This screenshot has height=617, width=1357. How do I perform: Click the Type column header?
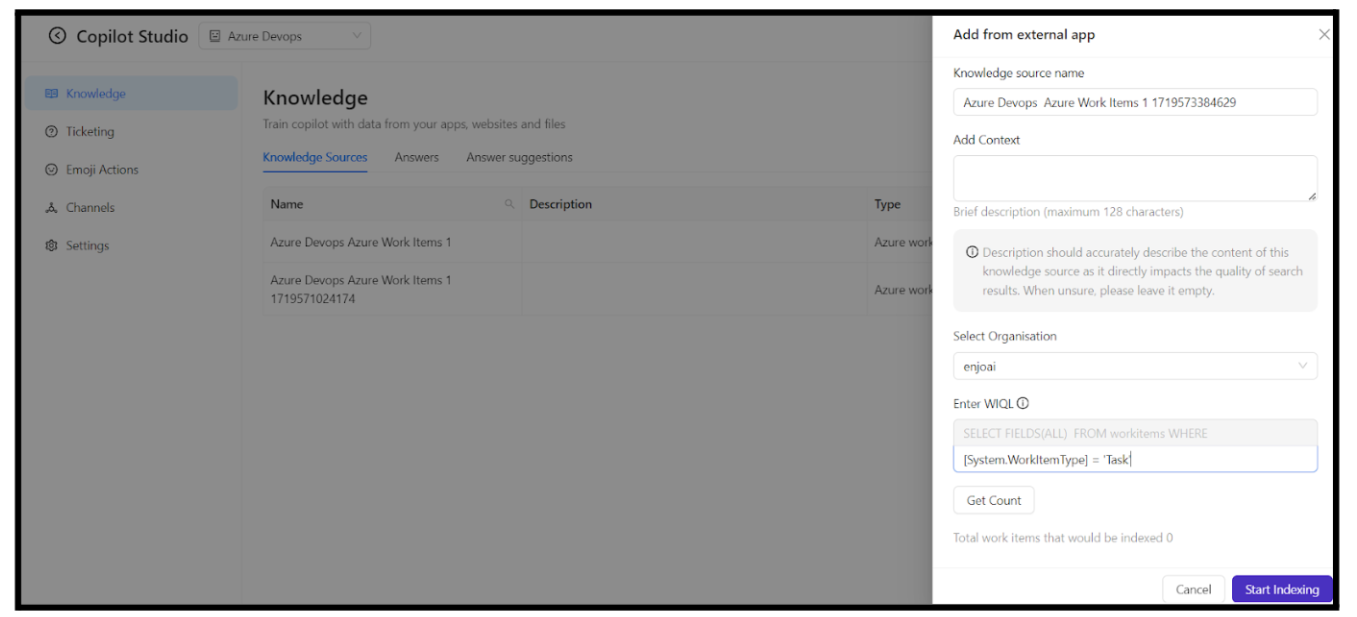887,204
